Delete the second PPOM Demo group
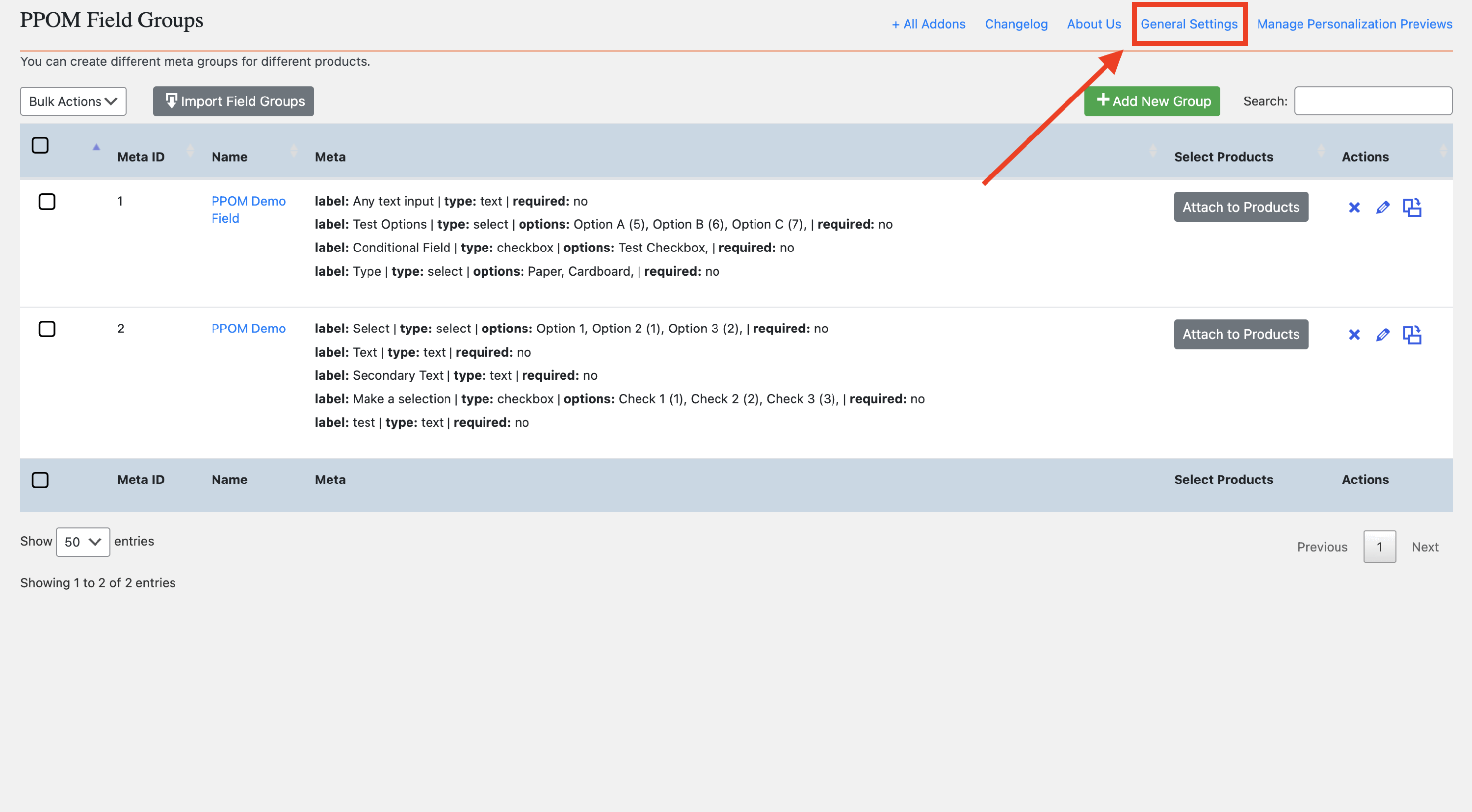The width and height of the screenshot is (1472, 812). 1354,335
